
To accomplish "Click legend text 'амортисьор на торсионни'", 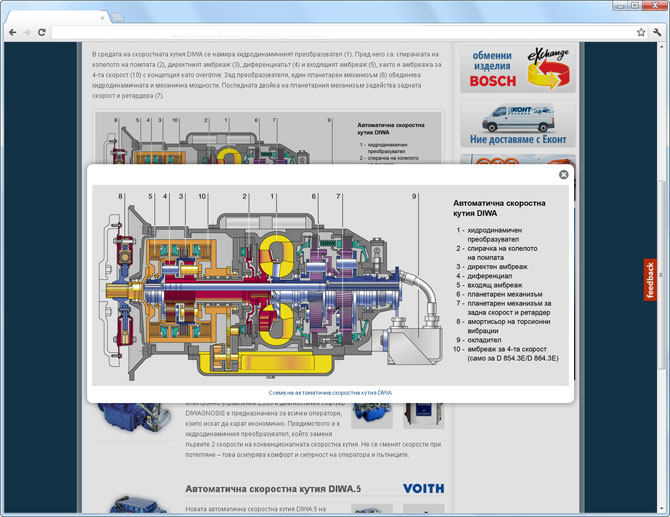I will [x=508, y=322].
